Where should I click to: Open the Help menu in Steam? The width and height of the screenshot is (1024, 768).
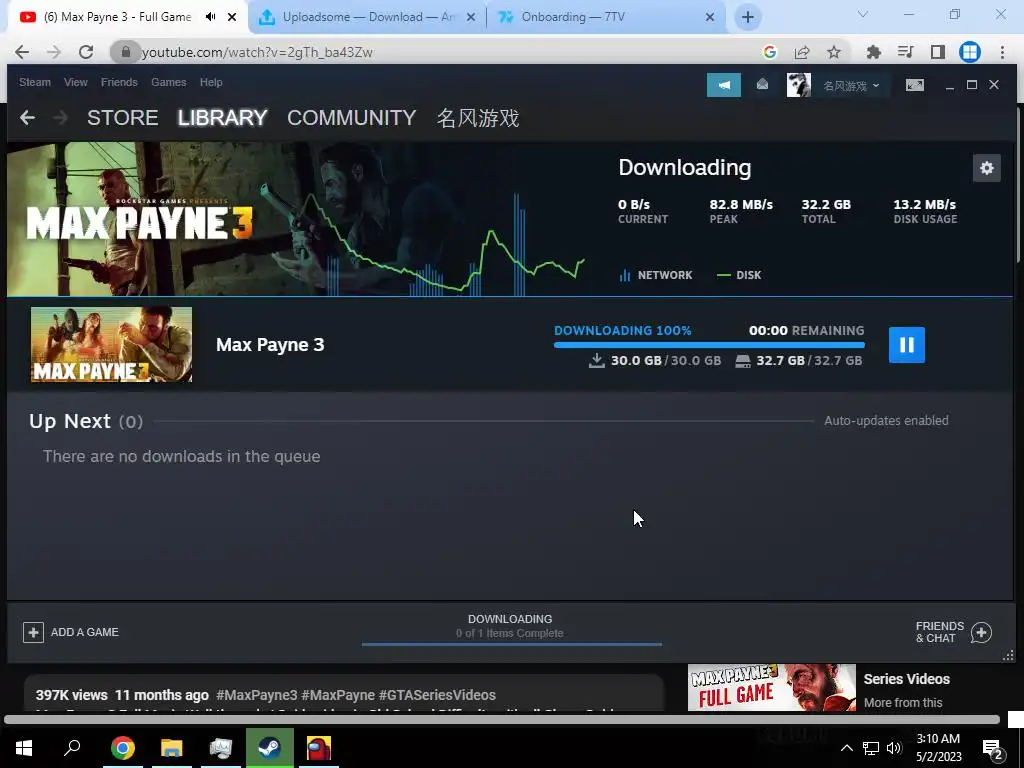pyautogui.click(x=211, y=82)
